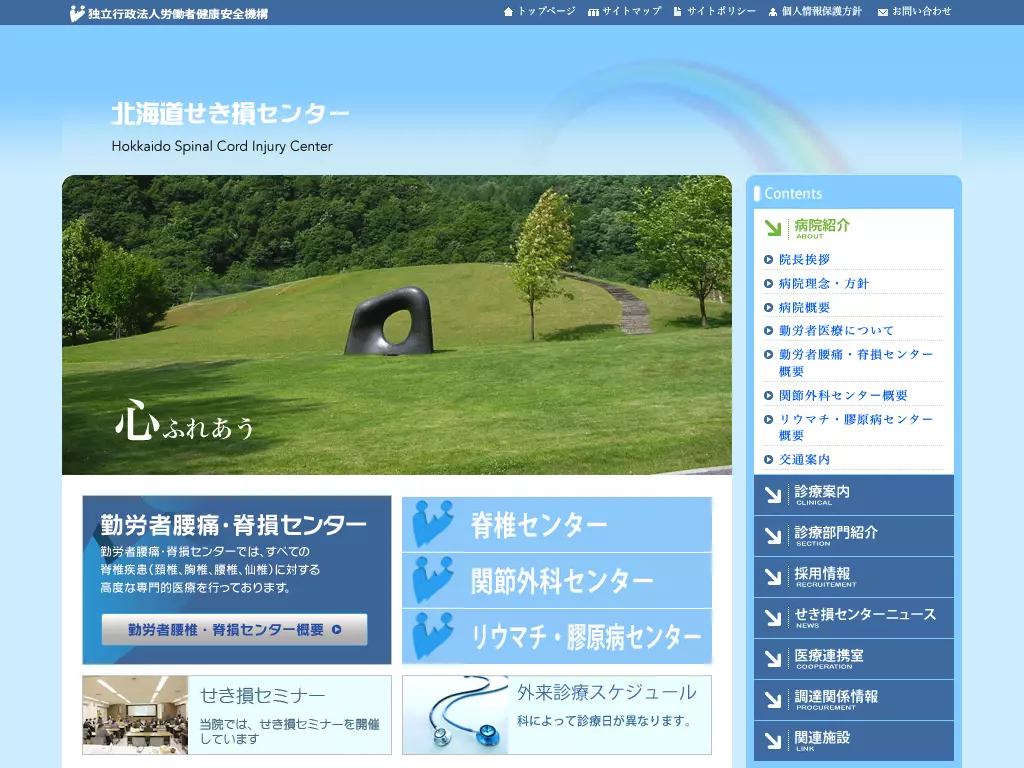Click the 北海道せき損センター site title

coord(230,114)
